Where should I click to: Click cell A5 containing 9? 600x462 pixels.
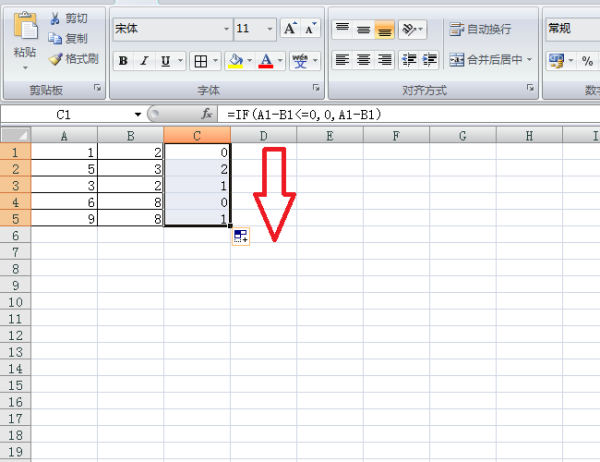coord(64,219)
